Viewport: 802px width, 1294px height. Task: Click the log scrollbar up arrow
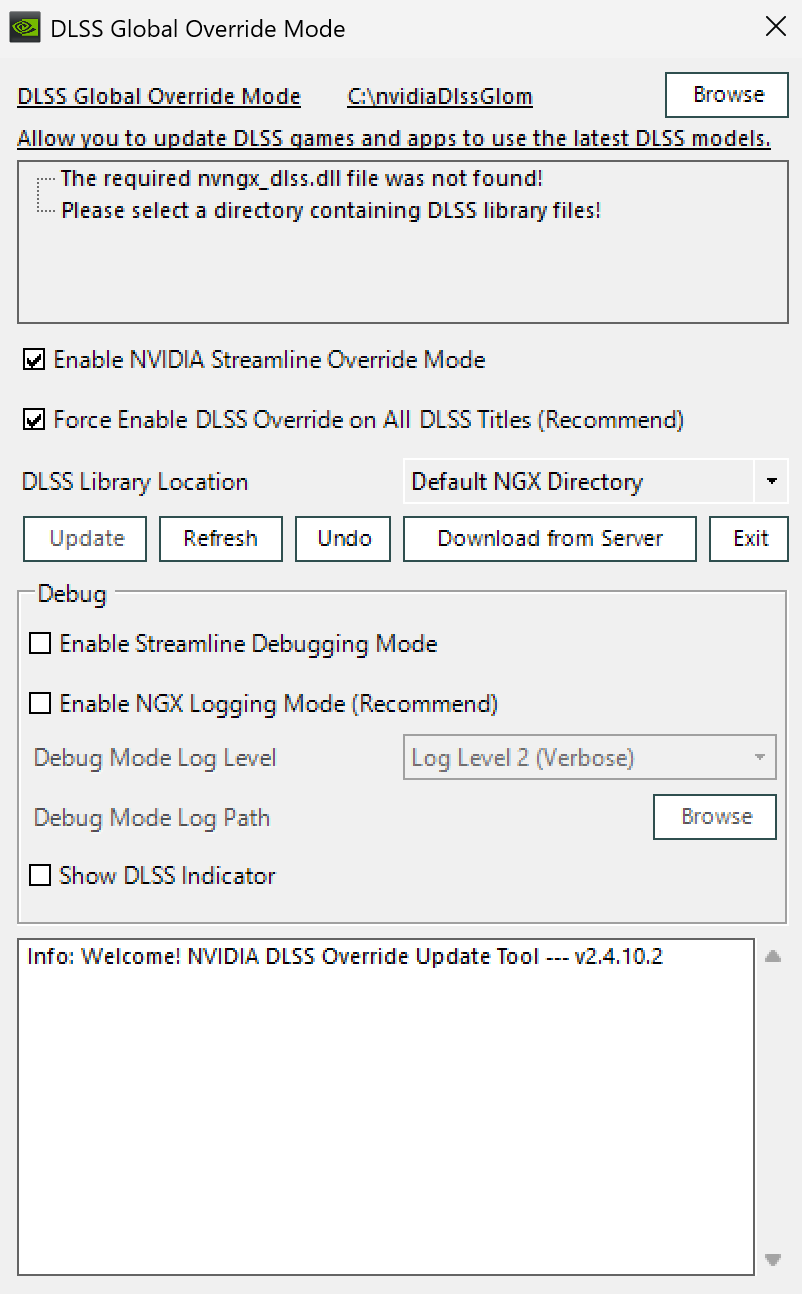[772, 957]
